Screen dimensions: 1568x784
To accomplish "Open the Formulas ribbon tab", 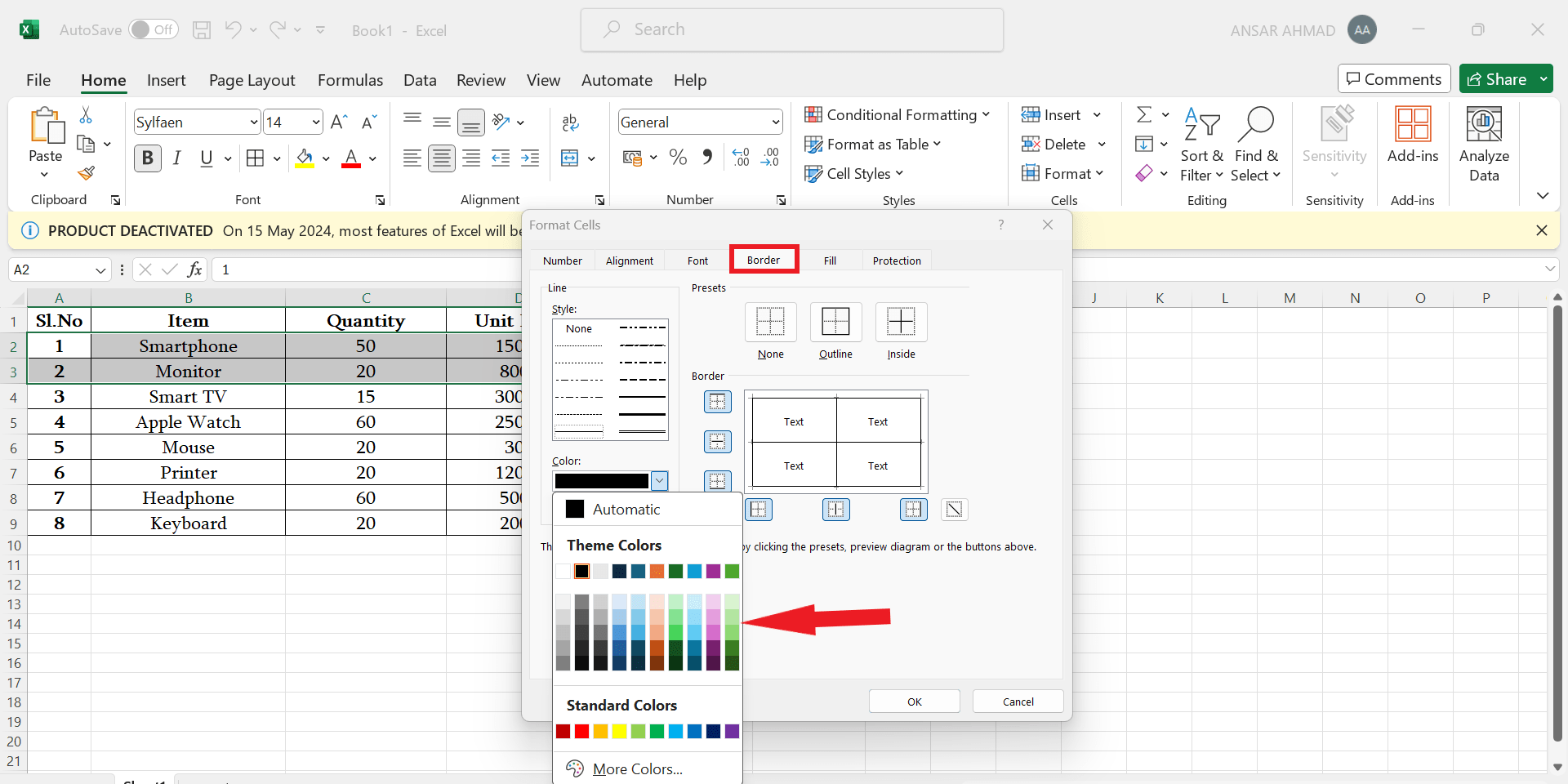I will (x=350, y=79).
